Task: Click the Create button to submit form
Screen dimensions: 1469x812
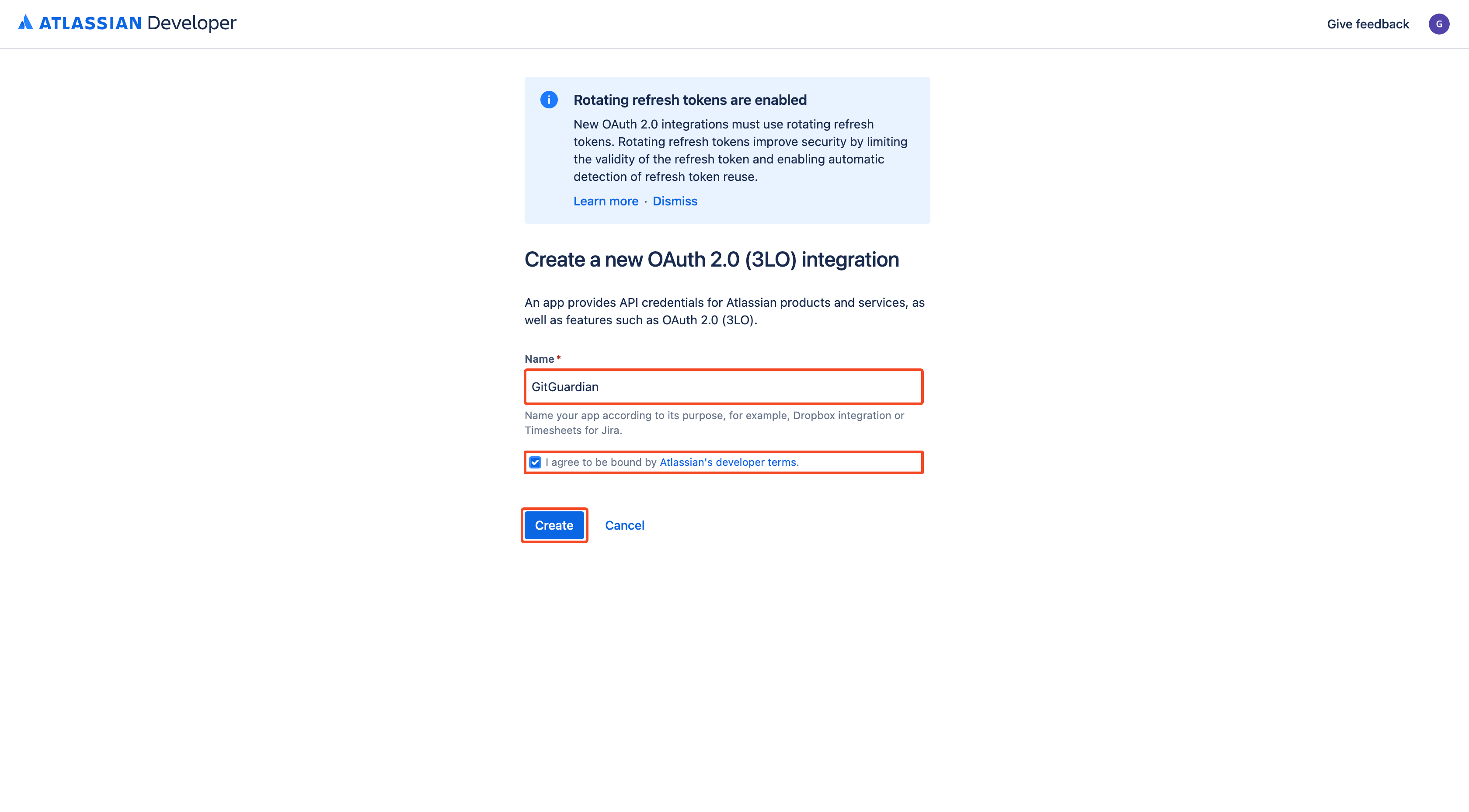Action: (x=554, y=525)
